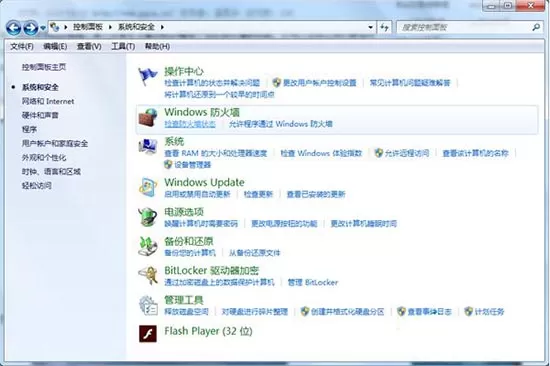Open the 工具(T) menu
Image resolution: width=550 pixels, height=366 pixels.
click(x=123, y=46)
